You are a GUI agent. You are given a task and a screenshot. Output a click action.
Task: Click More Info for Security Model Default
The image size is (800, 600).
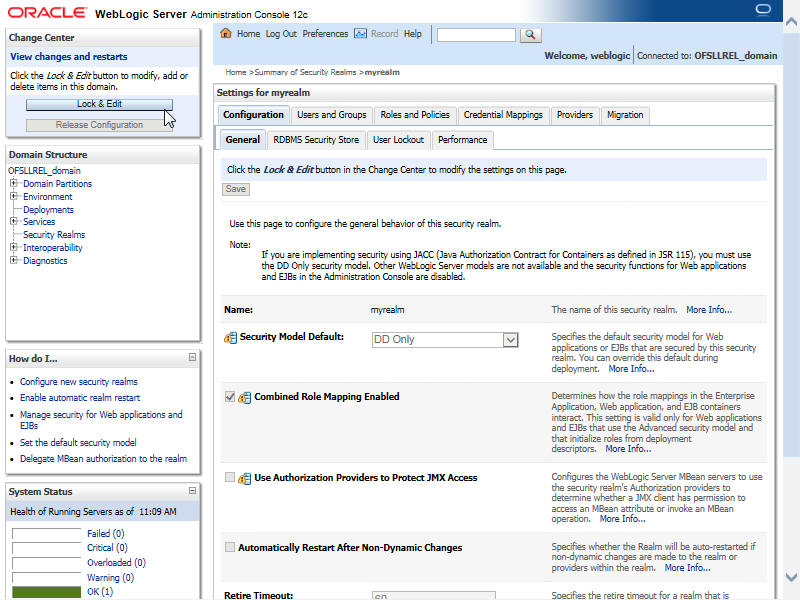click(631, 369)
